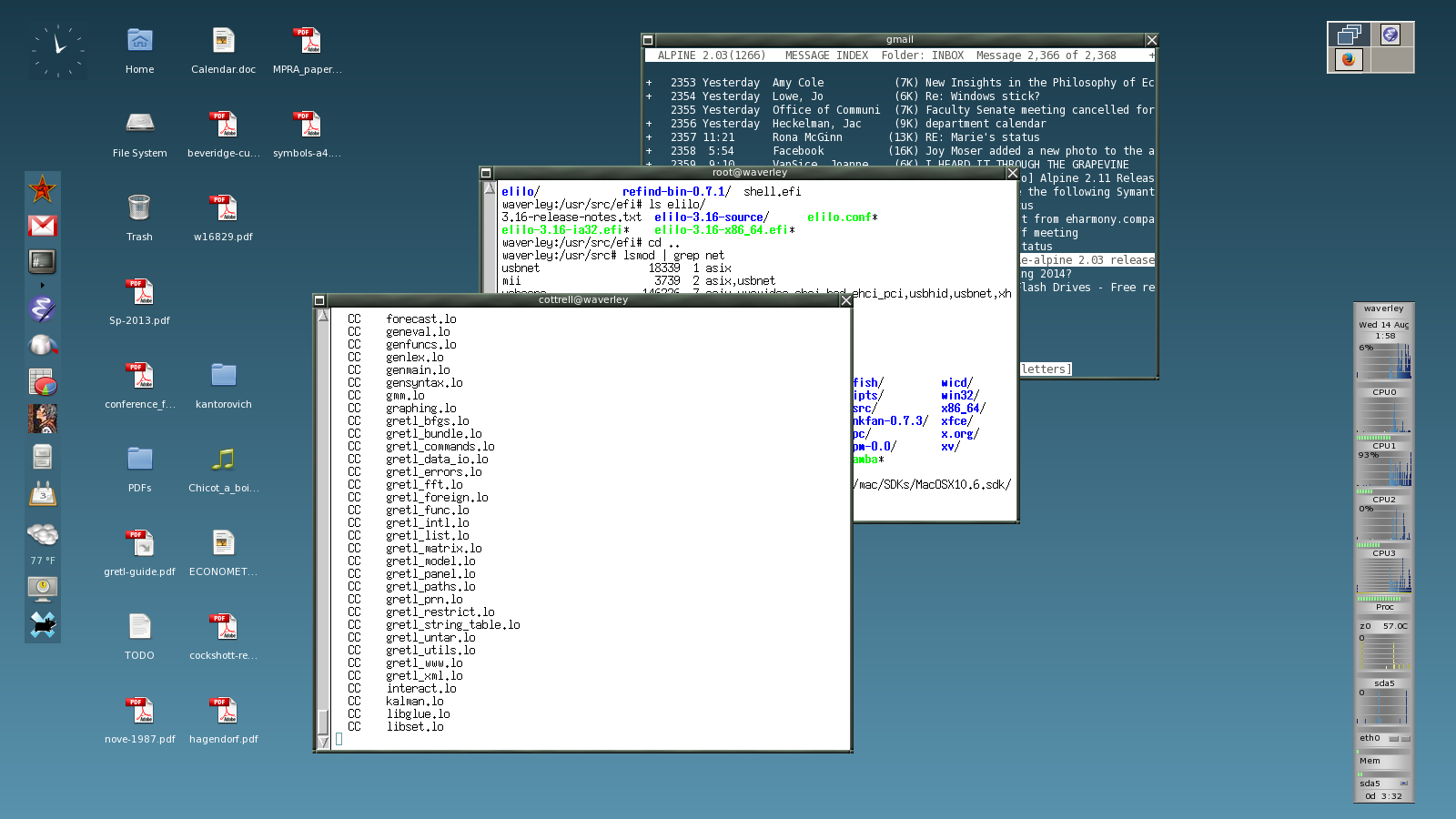Click the red star icon atop the left dock
The image size is (1456, 819).
43,189
